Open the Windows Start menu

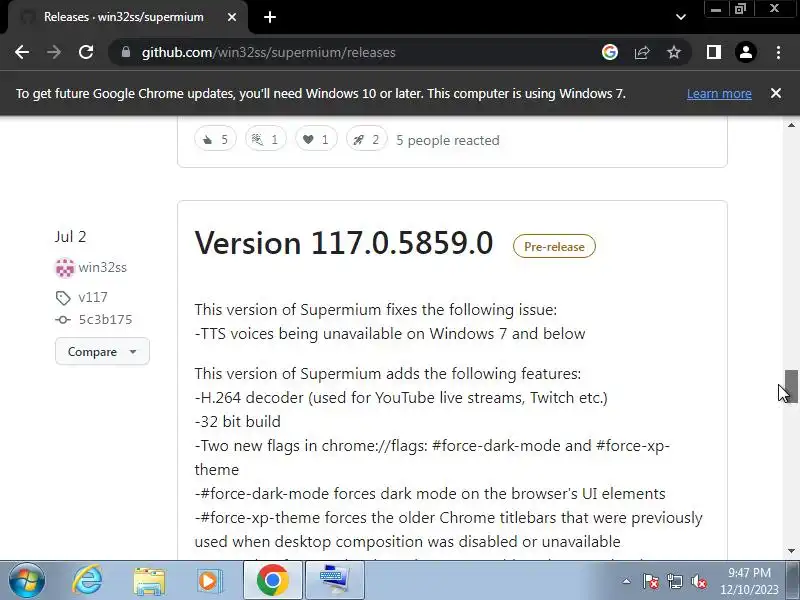[x=26, y=581]
